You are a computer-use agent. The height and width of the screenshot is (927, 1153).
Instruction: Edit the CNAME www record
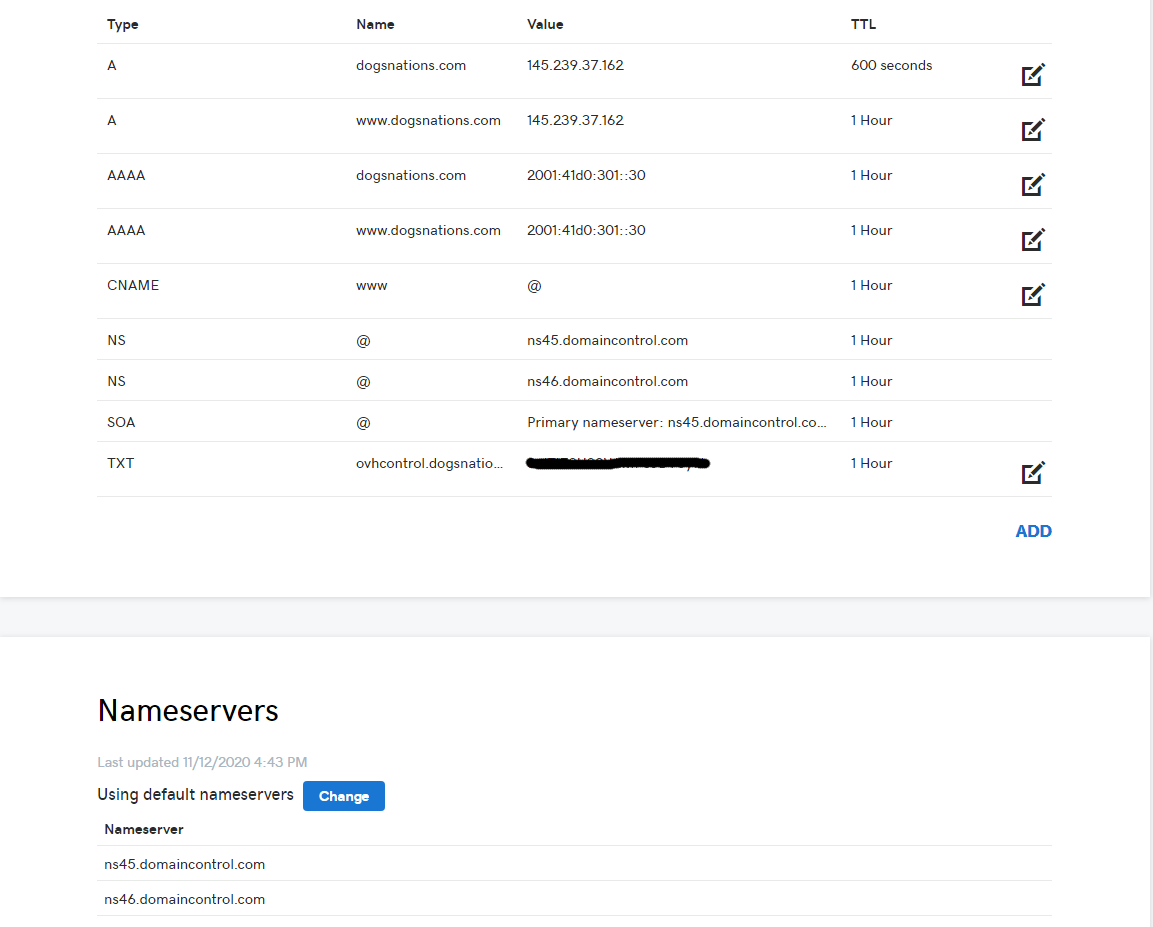point(1033,295)
